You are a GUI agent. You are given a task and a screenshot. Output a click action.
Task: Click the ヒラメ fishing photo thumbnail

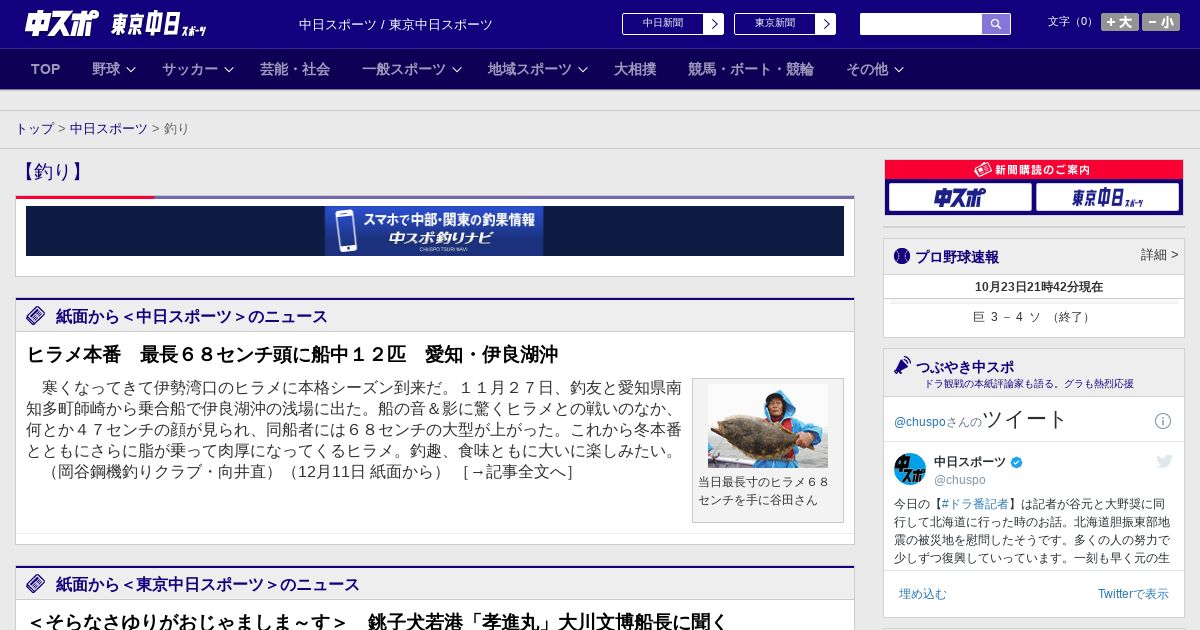coord(768,426)
